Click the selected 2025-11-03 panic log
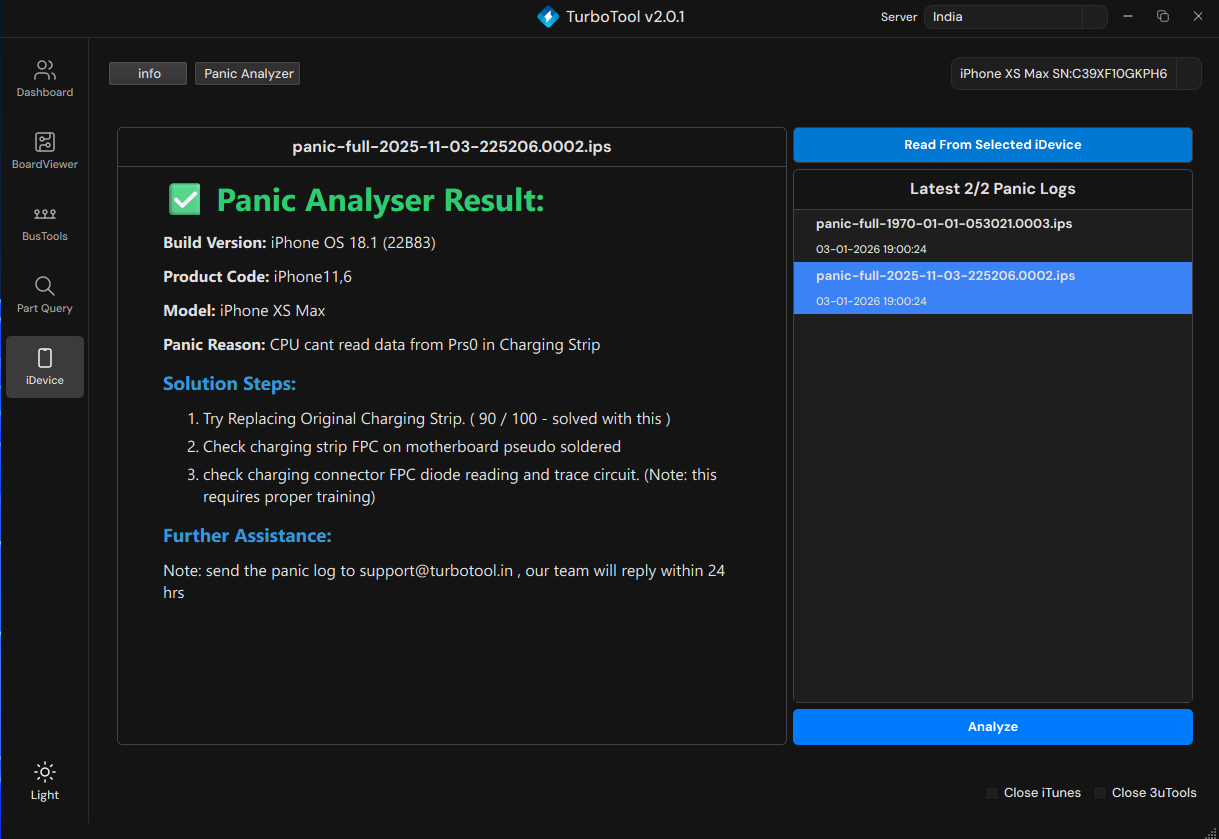This screenshot has width=1219, height=839. pos(992,287)
